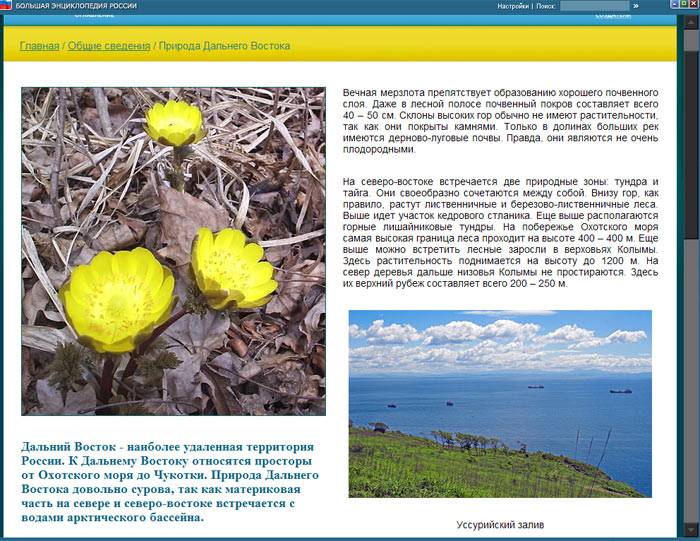Open the yellow flowers photo
The height and width of the screenshot is (541, 700).
tap(174, 251)
